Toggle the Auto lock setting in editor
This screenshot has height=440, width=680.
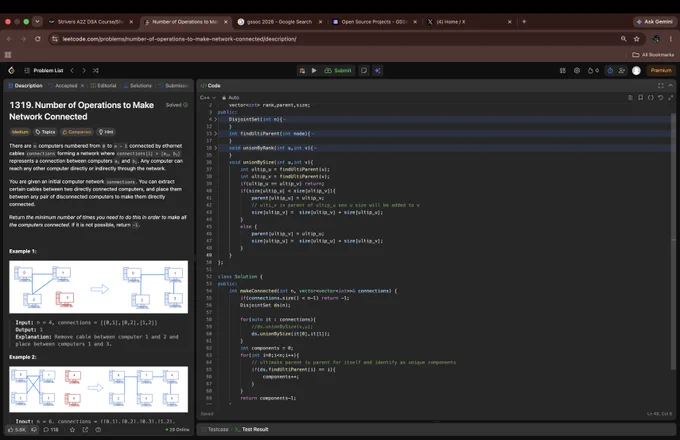pyautogui.click(x=231, y=98)
